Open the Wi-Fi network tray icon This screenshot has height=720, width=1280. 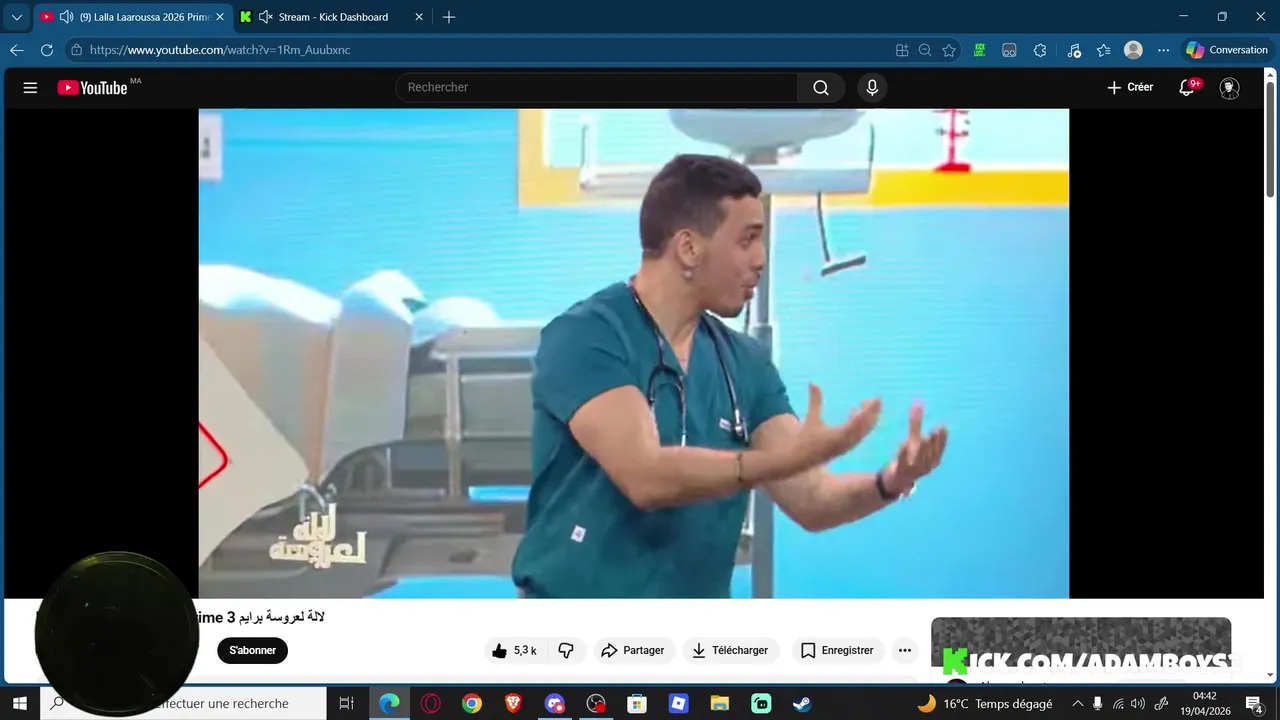(1117, 704)
